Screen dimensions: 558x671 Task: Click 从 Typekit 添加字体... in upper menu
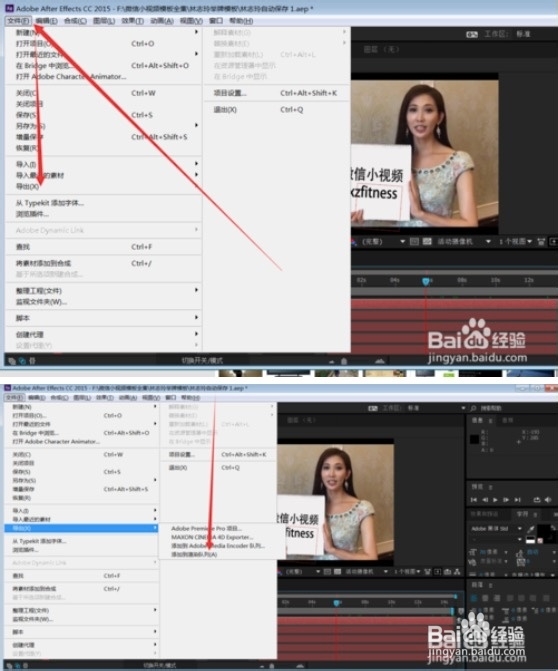(x=50, y=203)
